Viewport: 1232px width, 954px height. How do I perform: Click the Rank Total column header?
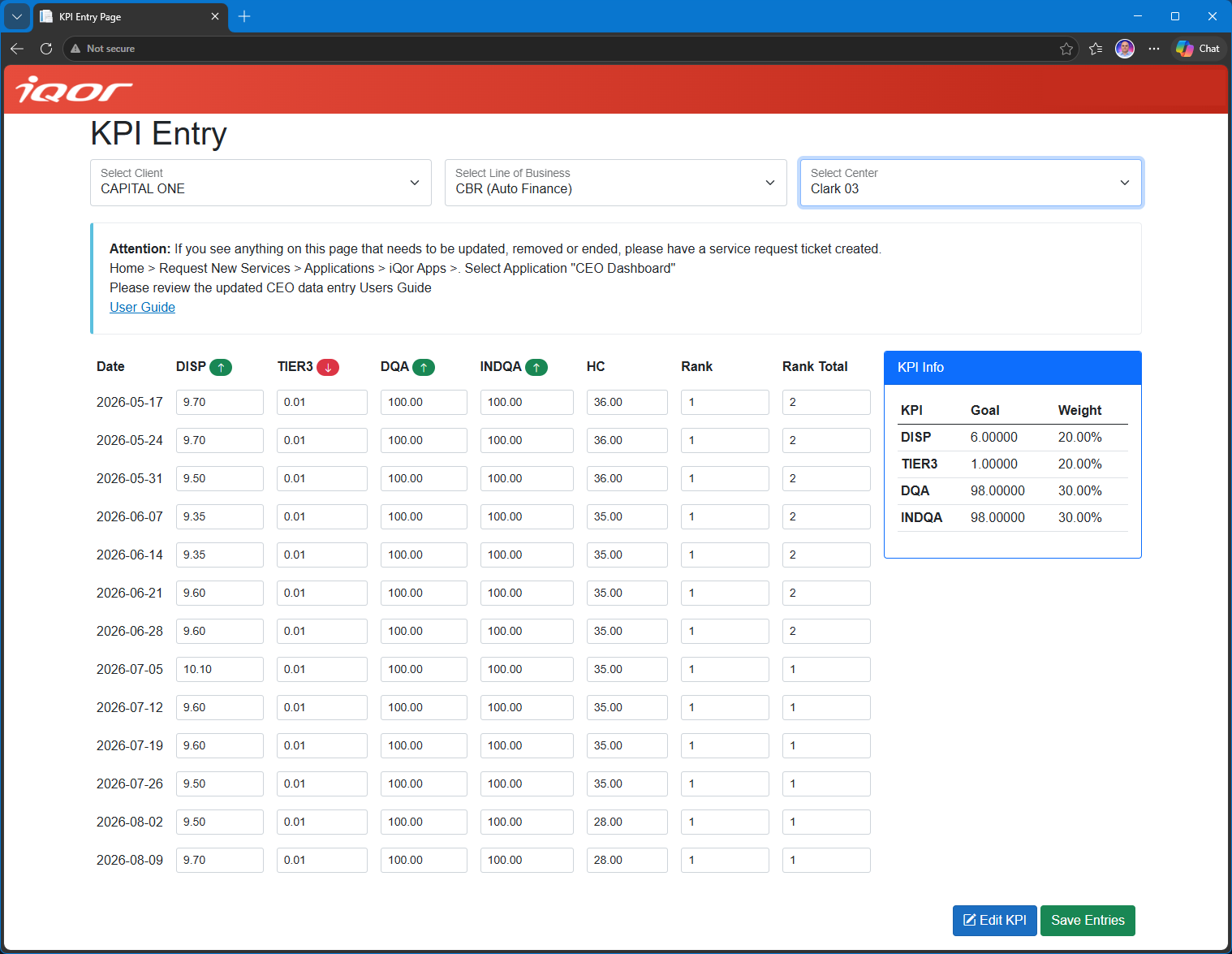815,366
